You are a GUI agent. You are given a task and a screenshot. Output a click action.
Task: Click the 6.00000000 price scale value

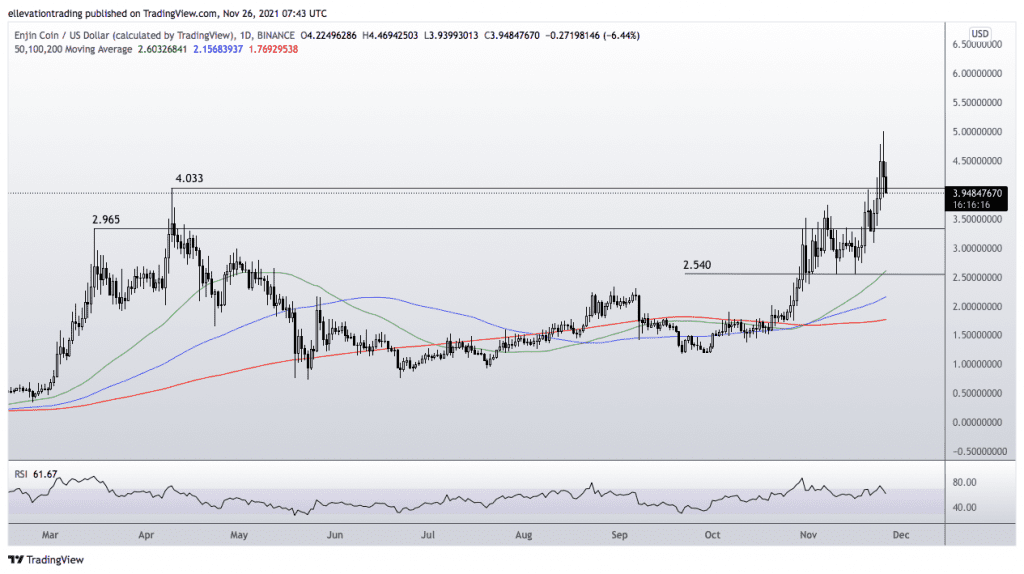(977, 73)
